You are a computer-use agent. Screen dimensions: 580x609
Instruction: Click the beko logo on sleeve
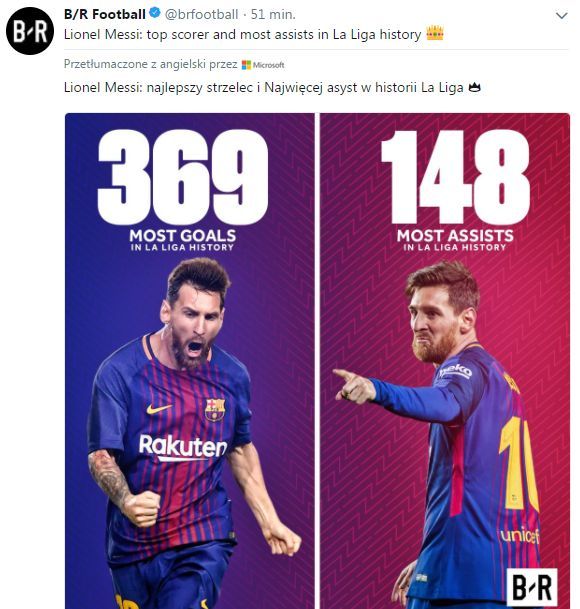click(x=455, y=371)
